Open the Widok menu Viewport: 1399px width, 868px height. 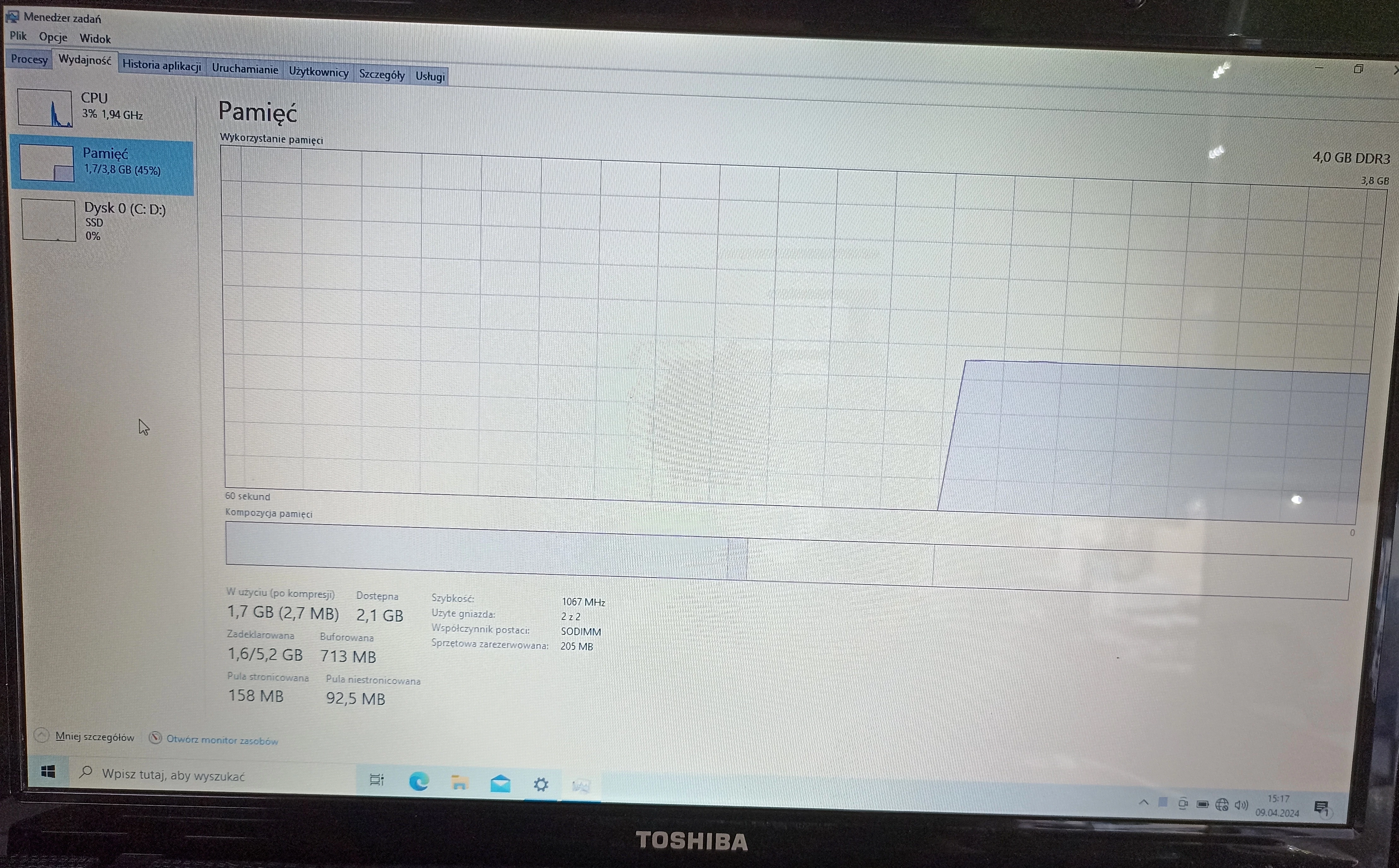point(95,38)
